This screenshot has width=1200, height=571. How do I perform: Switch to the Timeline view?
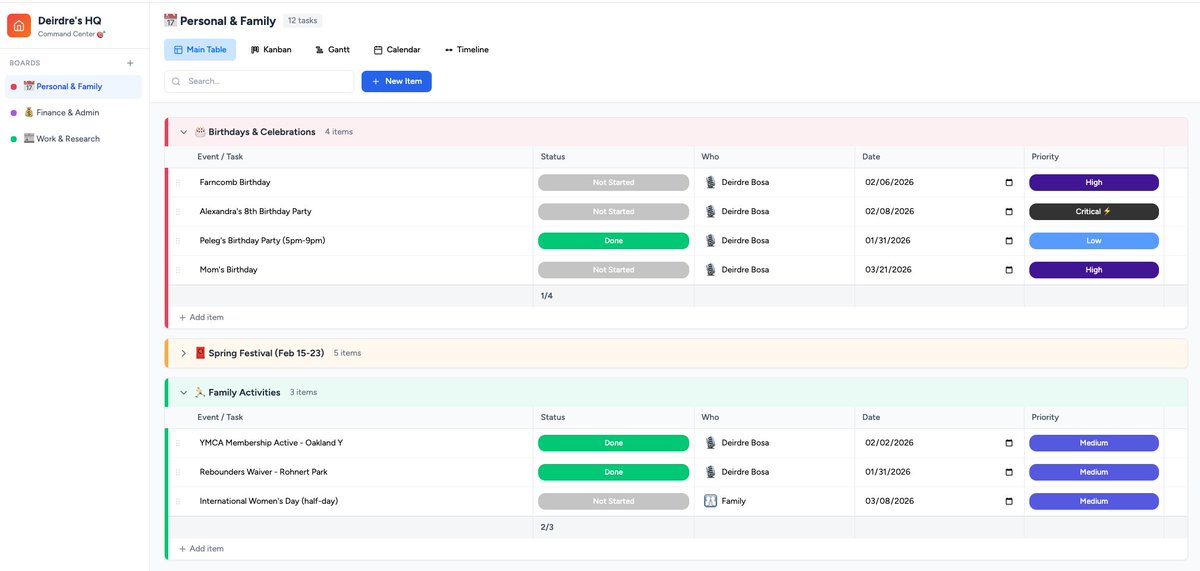(467, 50)
